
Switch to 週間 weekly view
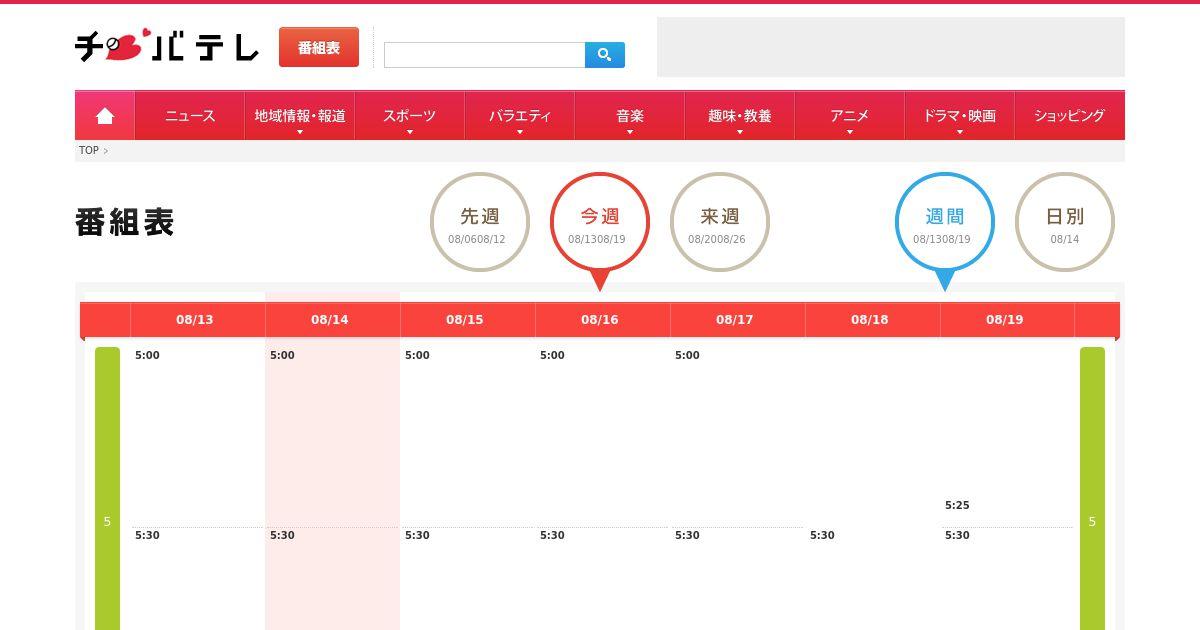point(945,222)
